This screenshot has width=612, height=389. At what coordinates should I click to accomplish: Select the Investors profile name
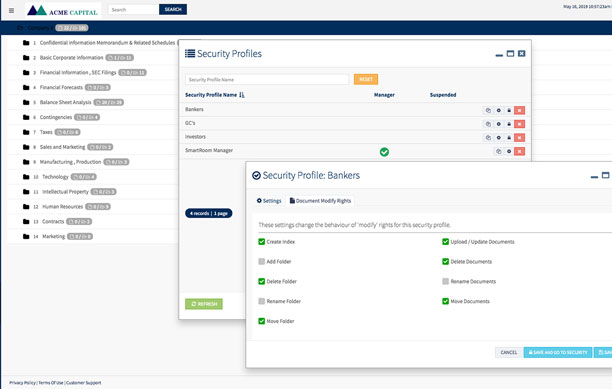[195, 137]
